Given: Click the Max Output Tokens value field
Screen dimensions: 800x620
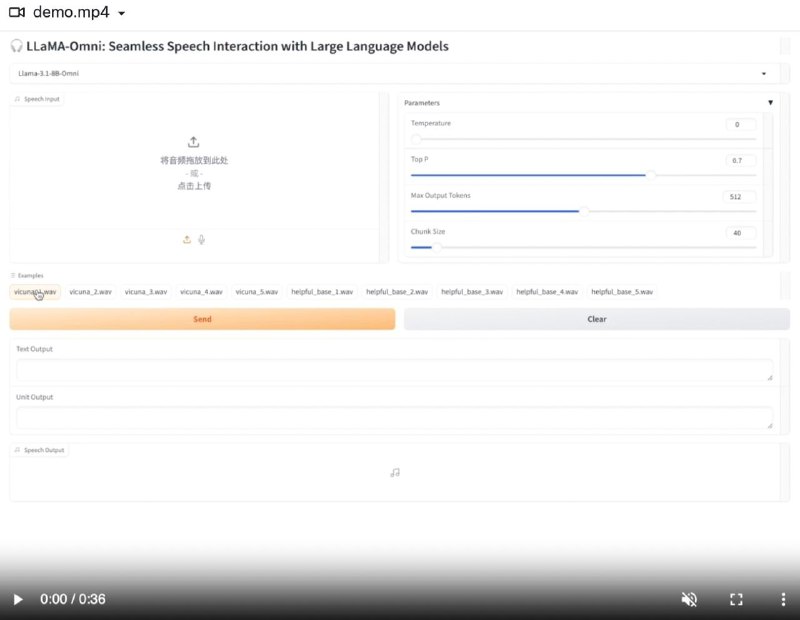Looking at the screenshot, I should click(x=739, y=196).
